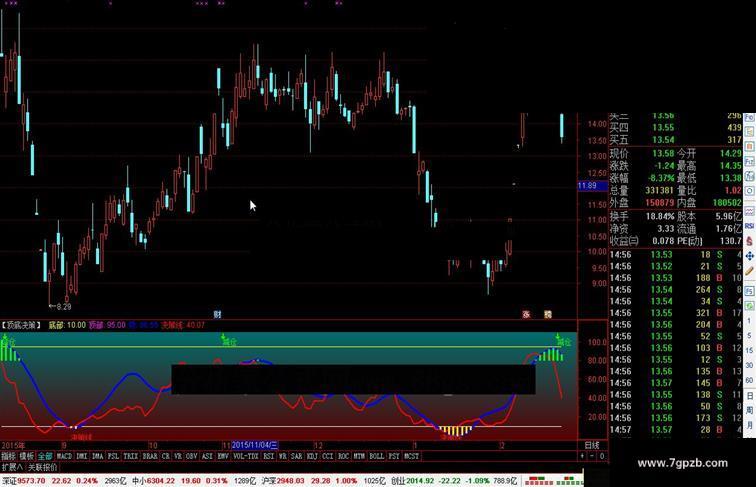This screenshot has height=487, width=756.
Task: Switch to the ROC indicator tab
Action: (343, 456)
